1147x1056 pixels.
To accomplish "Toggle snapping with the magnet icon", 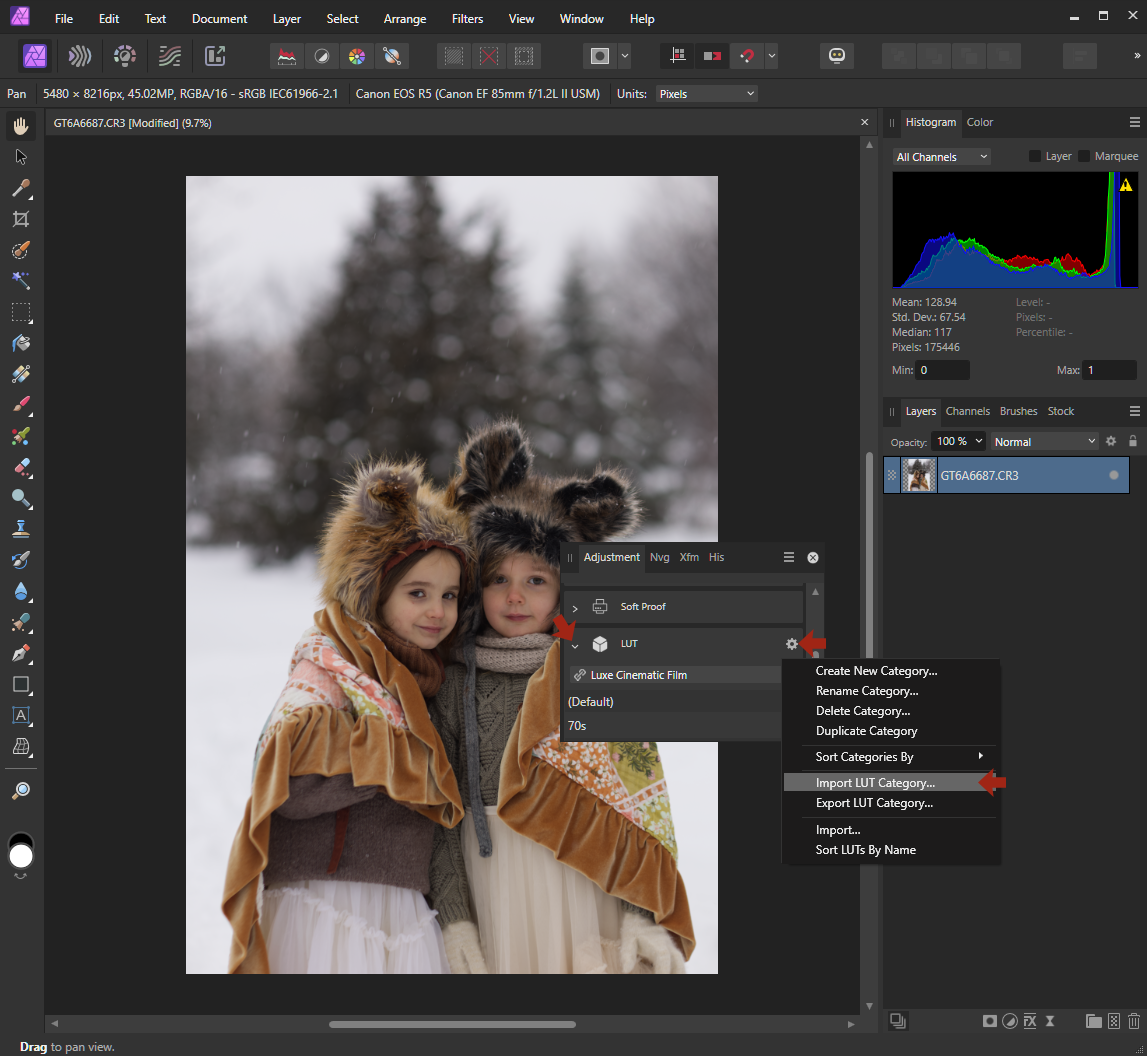I will [x=748, y=56].
